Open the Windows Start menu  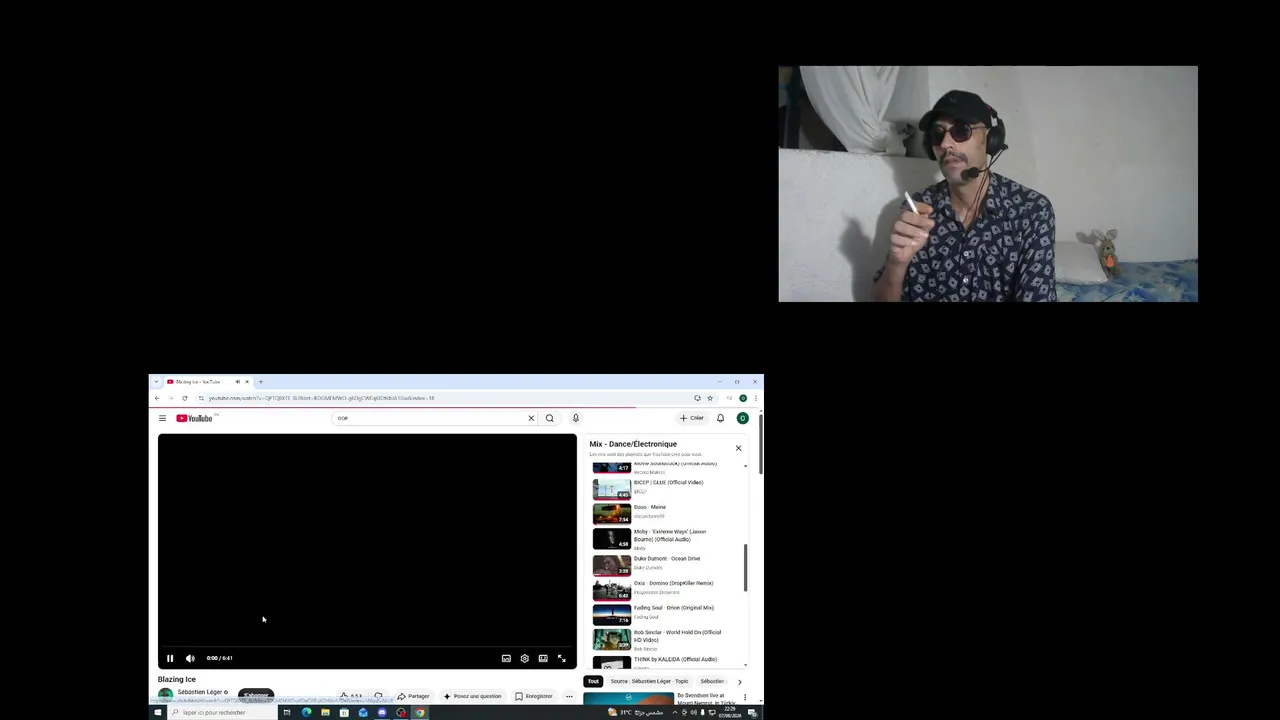[157, 712]
